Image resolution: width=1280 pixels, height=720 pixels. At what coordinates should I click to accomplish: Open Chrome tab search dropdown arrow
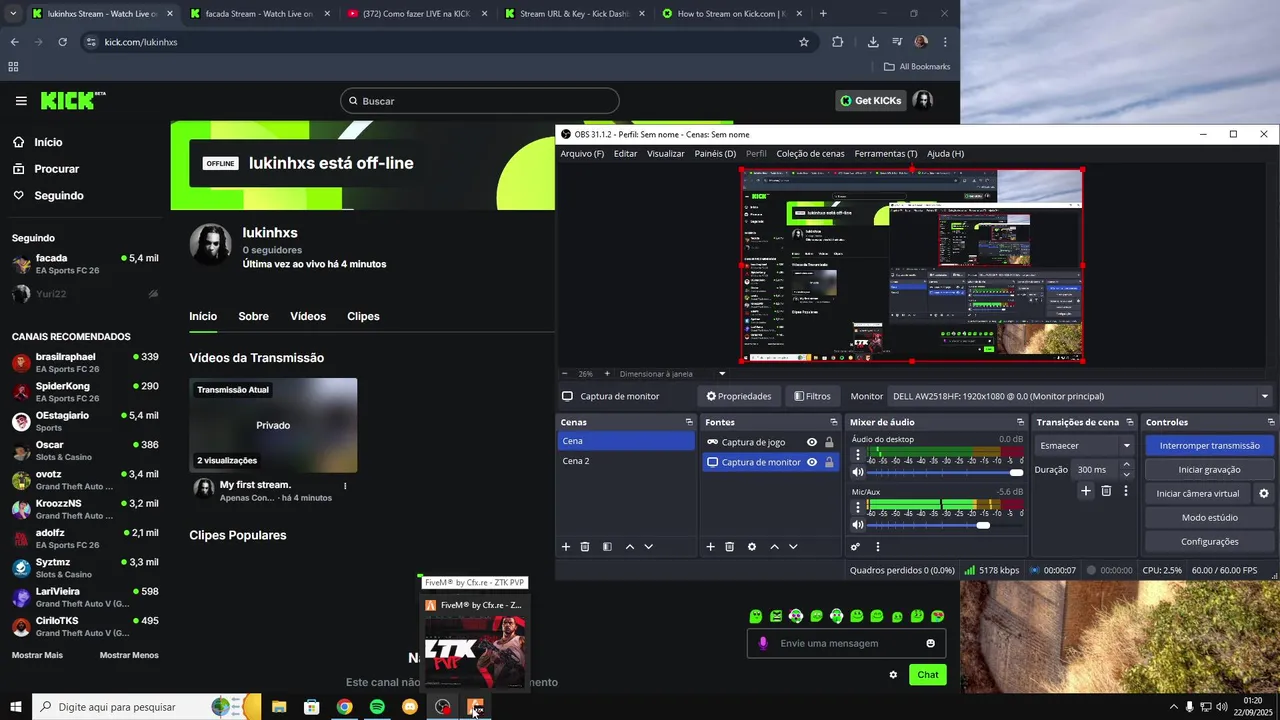13,14
